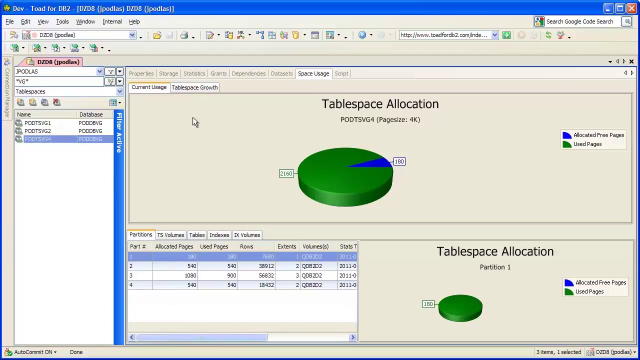The image size is (640, 360).
Task: Expand the globe browser icon dropdown arrow
Action: (371, 36)
